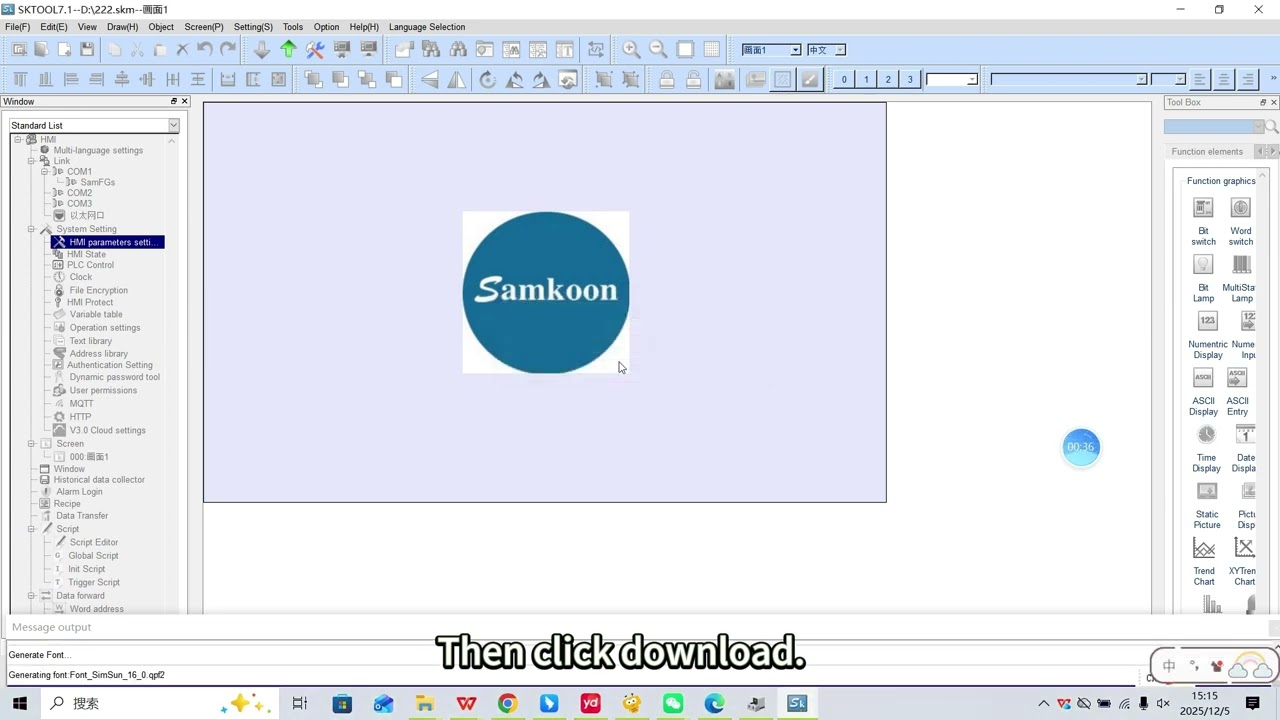Toggle left text alignment button
This screenshot has height=720, width=1280.
coord(1199,79)
